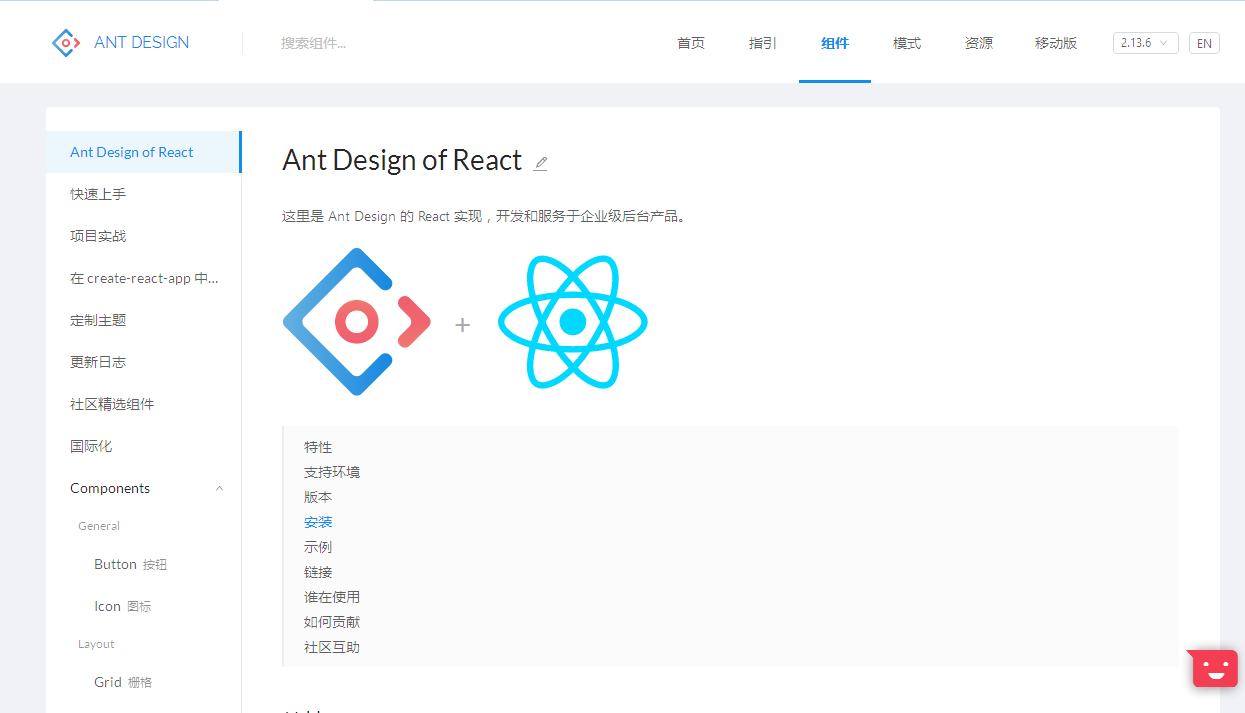Image resolution: width=1245 pixels, height=713 pixels.
Task: Go to the 移动版 navigation item
Action: click(1056, 43)
